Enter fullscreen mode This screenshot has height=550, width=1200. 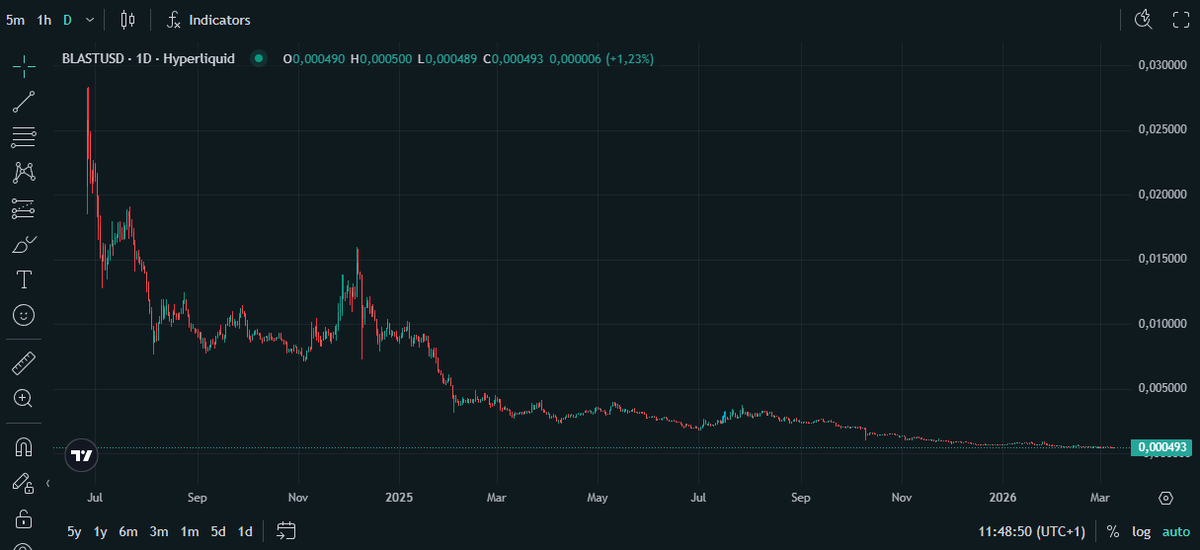pos(1179,19)
